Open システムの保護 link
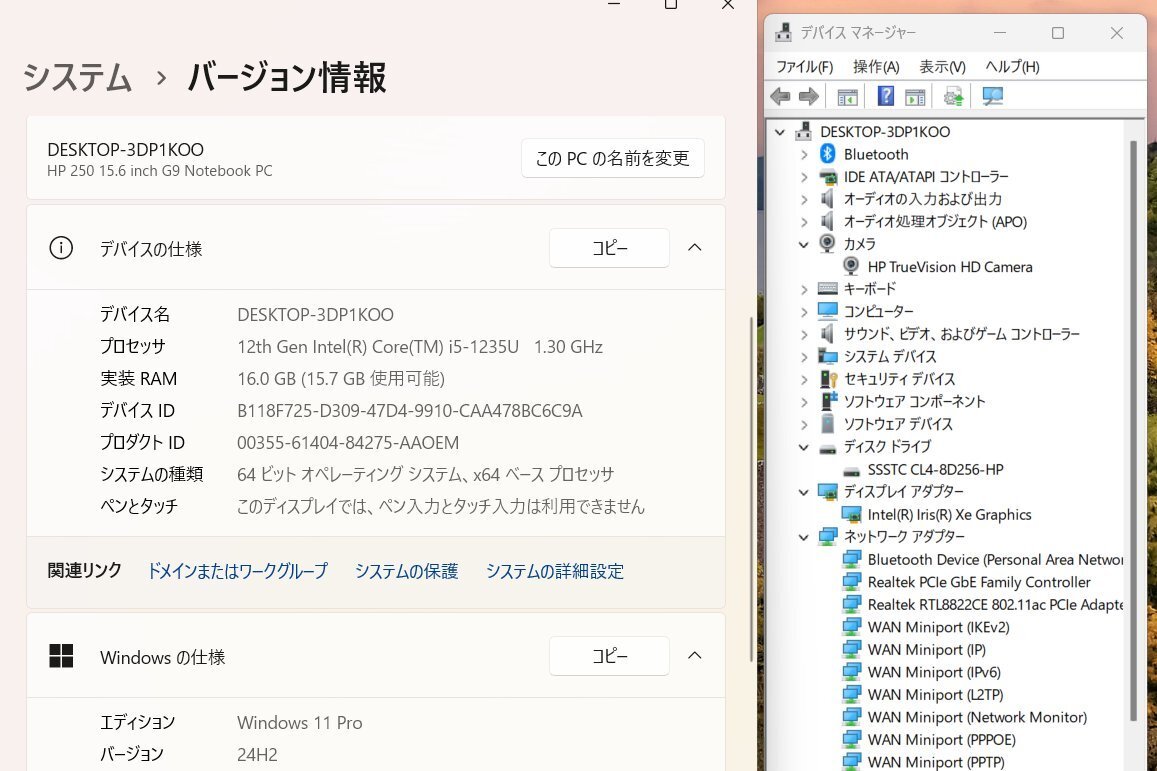 (407, 571)
